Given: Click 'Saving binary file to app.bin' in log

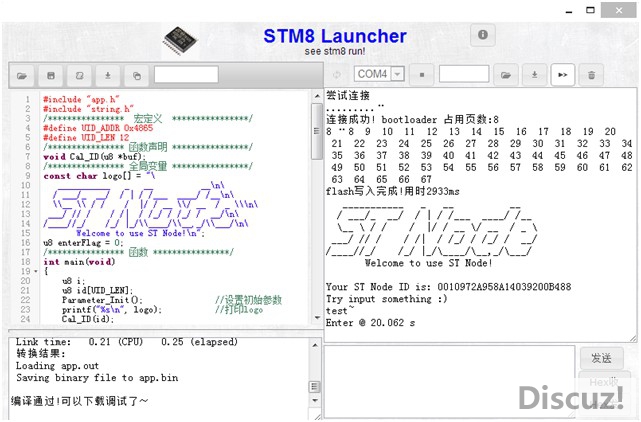Looking at the screenshot, I should point(97,377).
